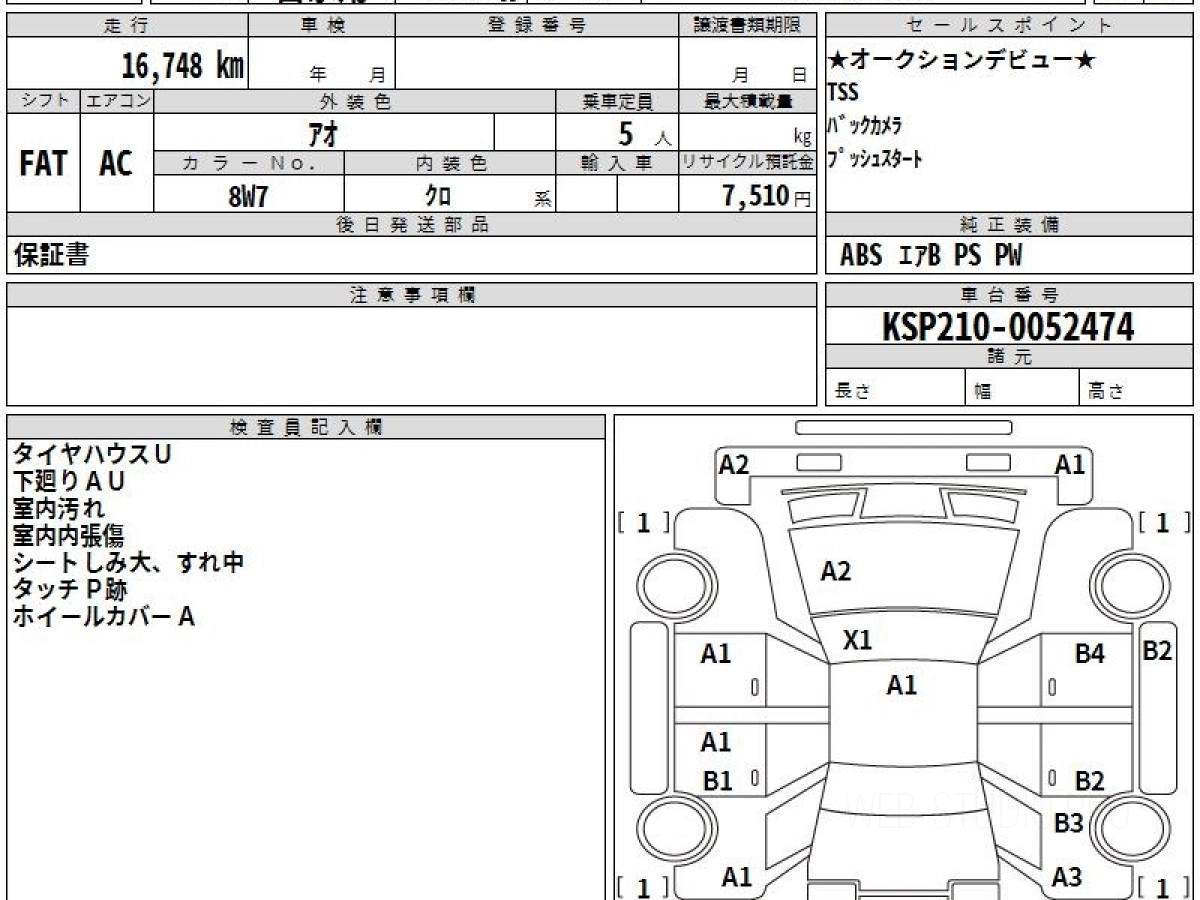The image size is (1200, 900).
Task: Select the 室内内張傷 note
Action: tap(69, 535)
